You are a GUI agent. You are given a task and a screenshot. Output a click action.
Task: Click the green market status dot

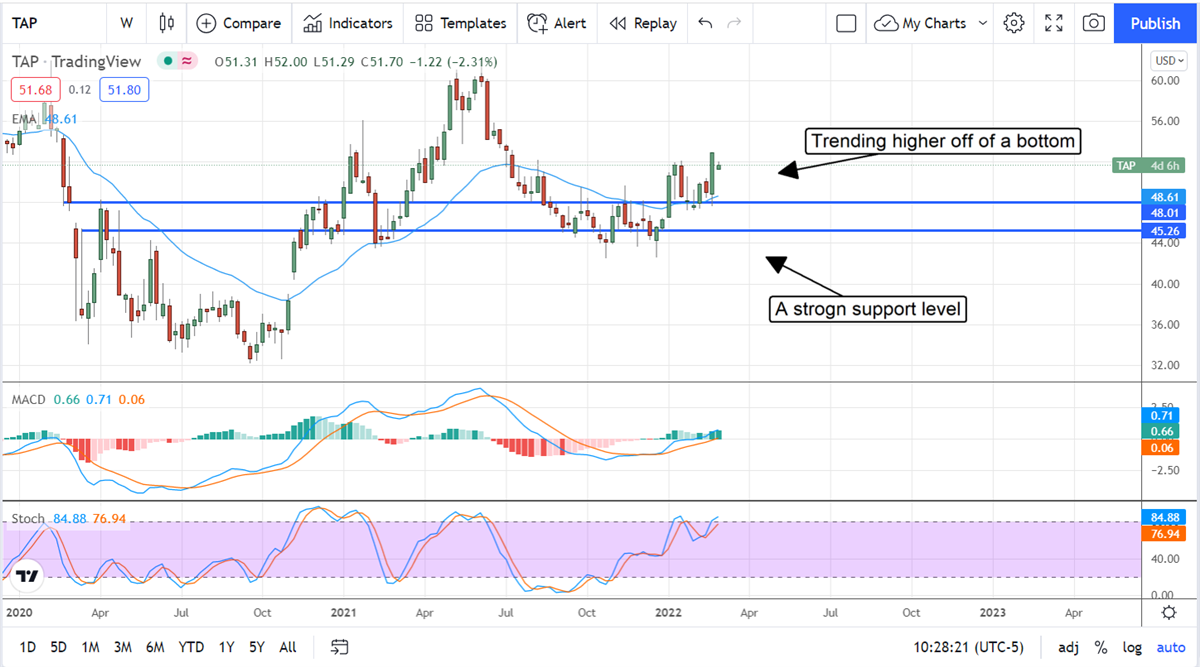point(170,62)
